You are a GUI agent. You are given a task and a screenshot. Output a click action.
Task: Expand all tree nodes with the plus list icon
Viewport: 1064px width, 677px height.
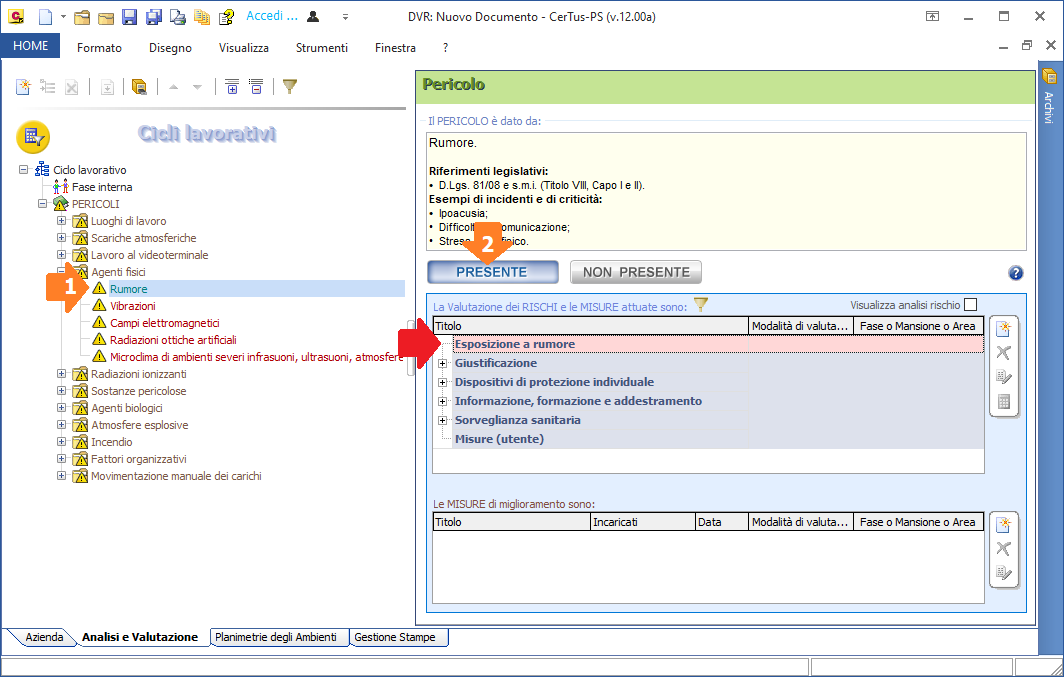click(232, 86)
